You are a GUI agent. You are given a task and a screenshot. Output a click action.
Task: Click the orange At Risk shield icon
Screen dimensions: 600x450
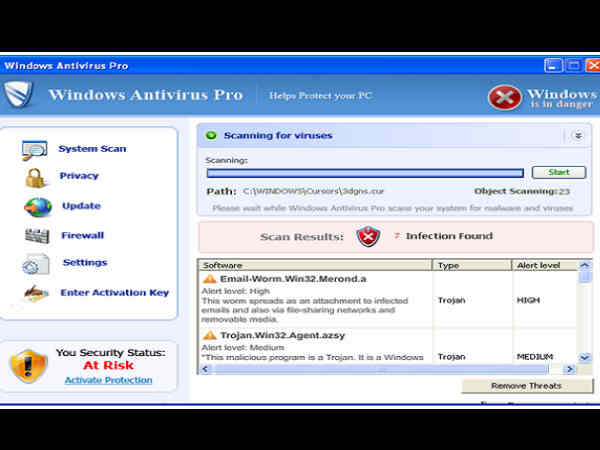(28, 366)
